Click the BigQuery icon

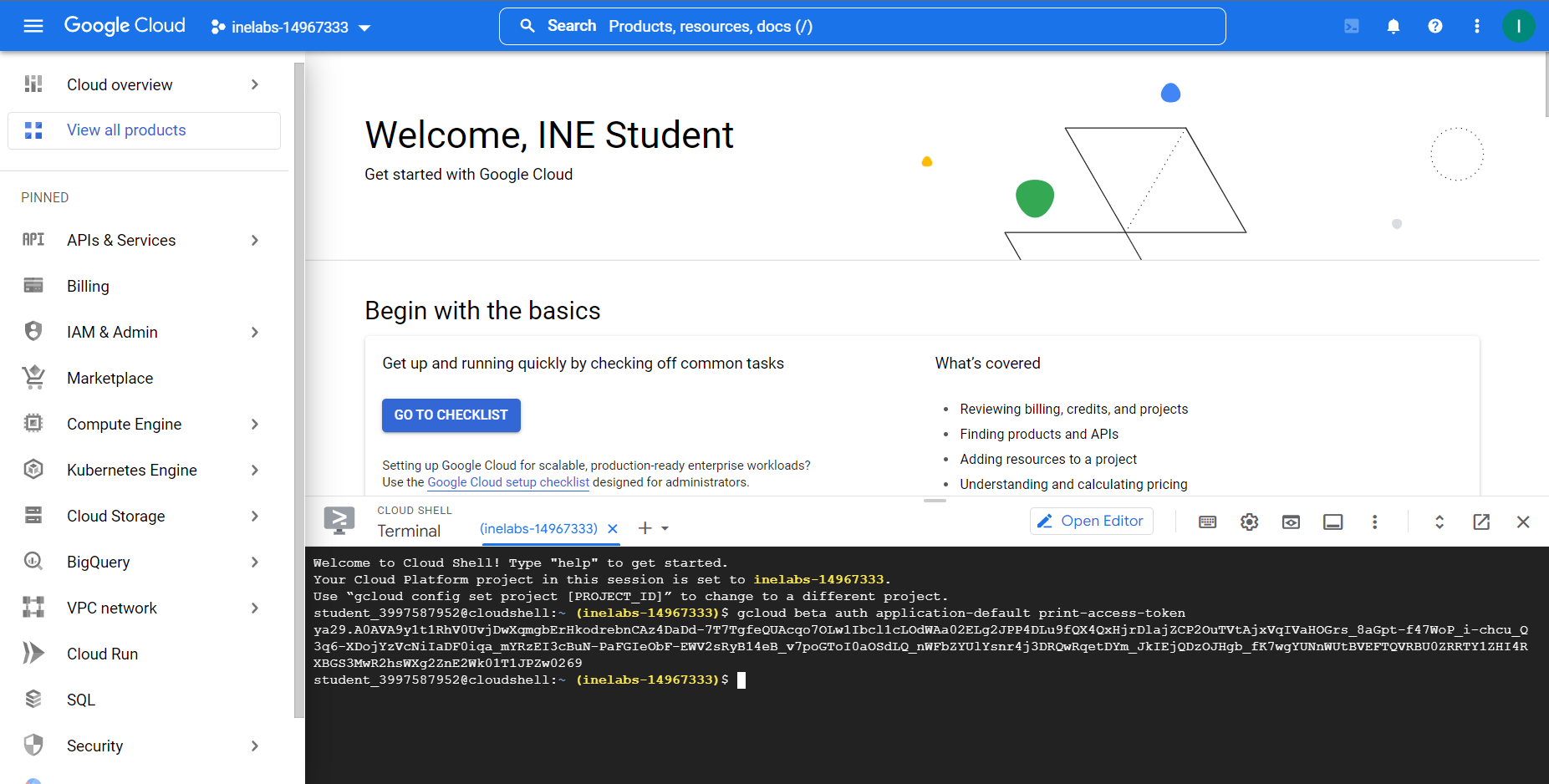[33, 562]
